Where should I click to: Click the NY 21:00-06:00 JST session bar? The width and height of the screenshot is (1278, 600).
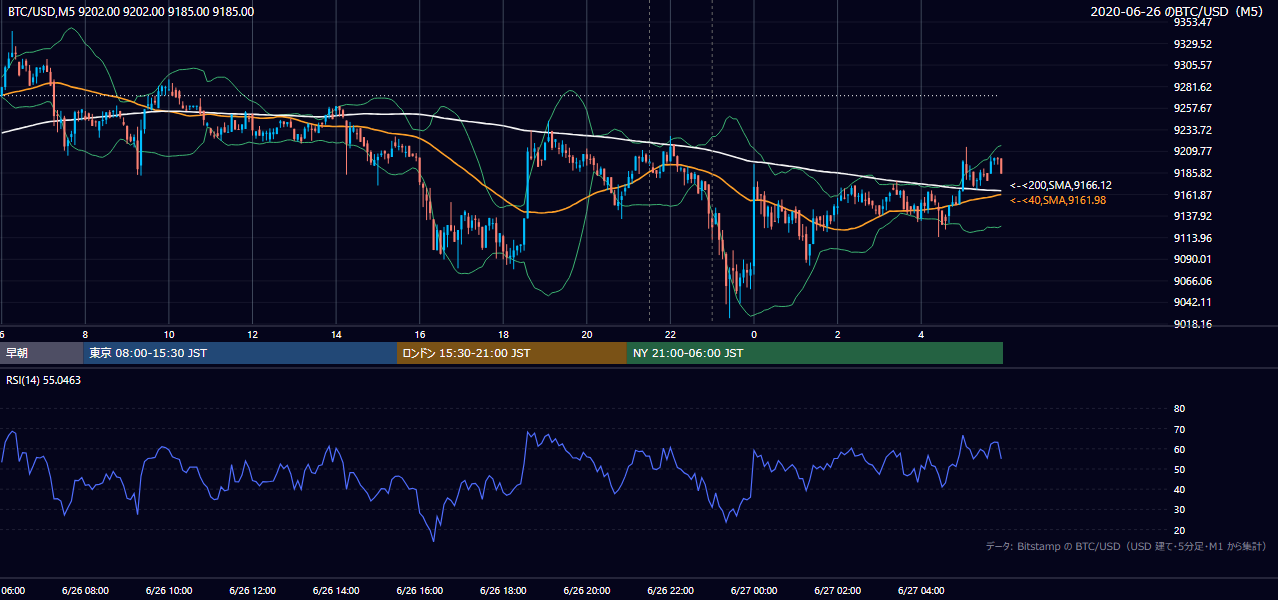click(x=815, y=353)
